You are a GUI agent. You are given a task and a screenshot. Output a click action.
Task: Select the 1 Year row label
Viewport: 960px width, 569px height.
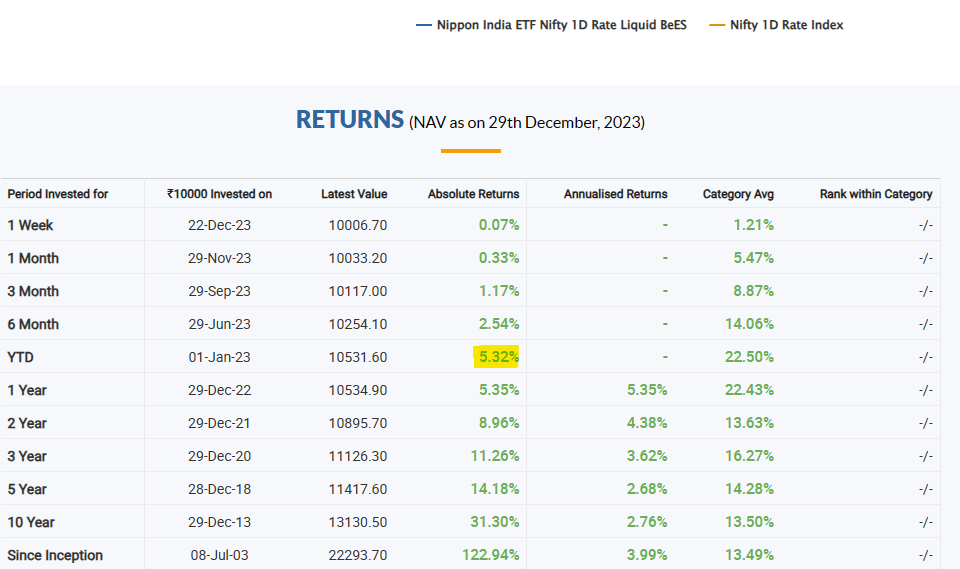(x=27, y=391)
